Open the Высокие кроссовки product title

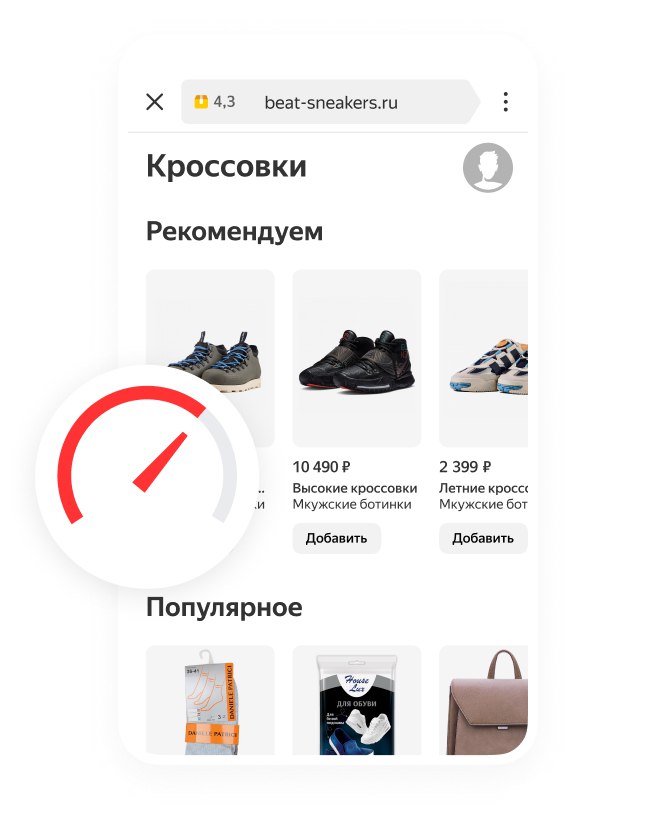[355, 488]
